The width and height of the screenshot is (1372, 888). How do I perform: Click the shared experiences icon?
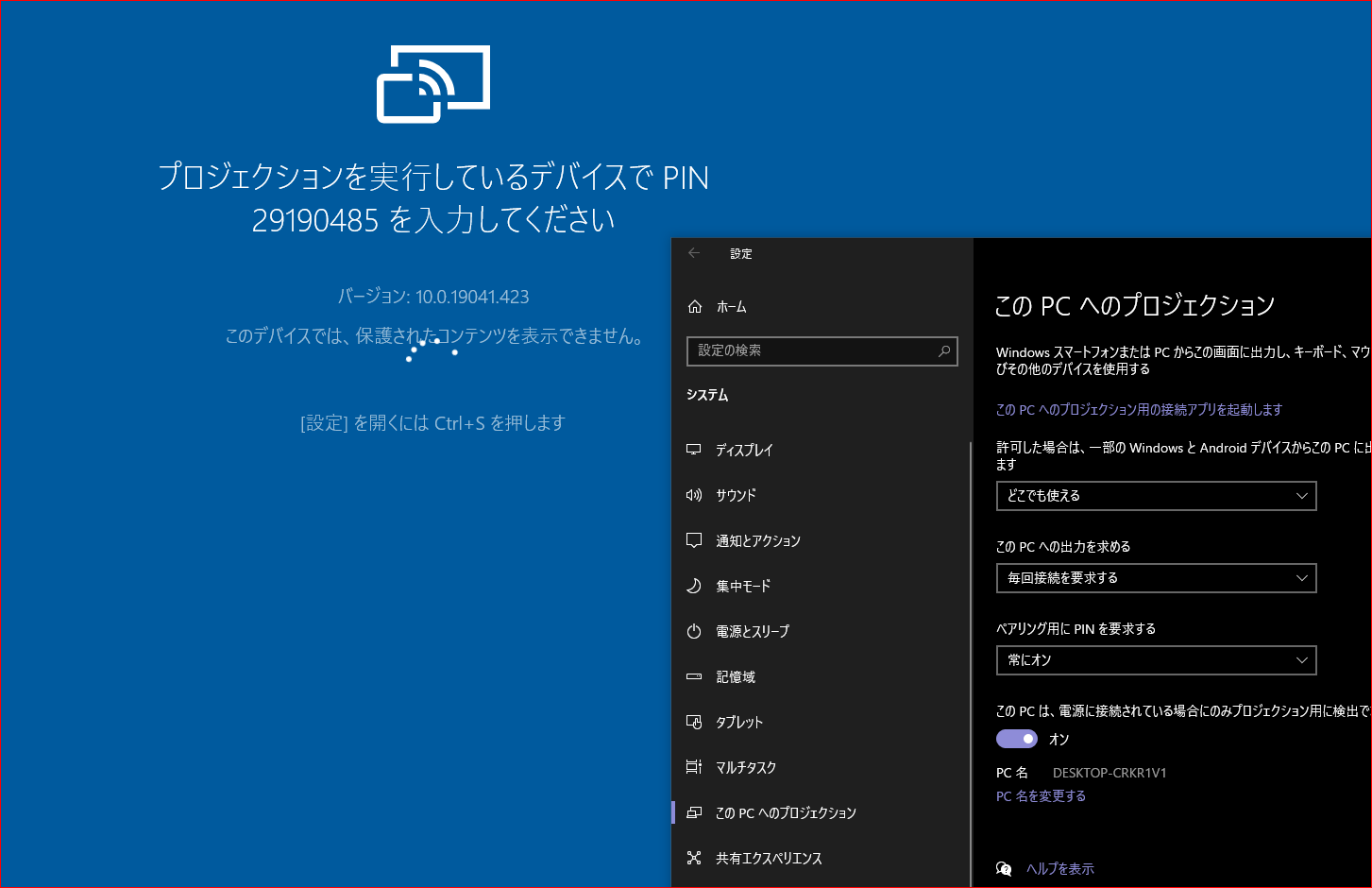[x=694, y=858]
